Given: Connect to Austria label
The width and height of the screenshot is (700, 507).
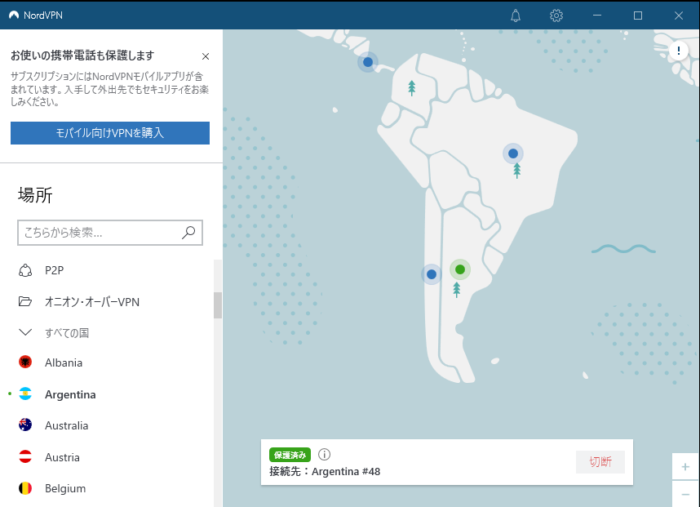Looking at the screenshot, I should pos(62,457).
